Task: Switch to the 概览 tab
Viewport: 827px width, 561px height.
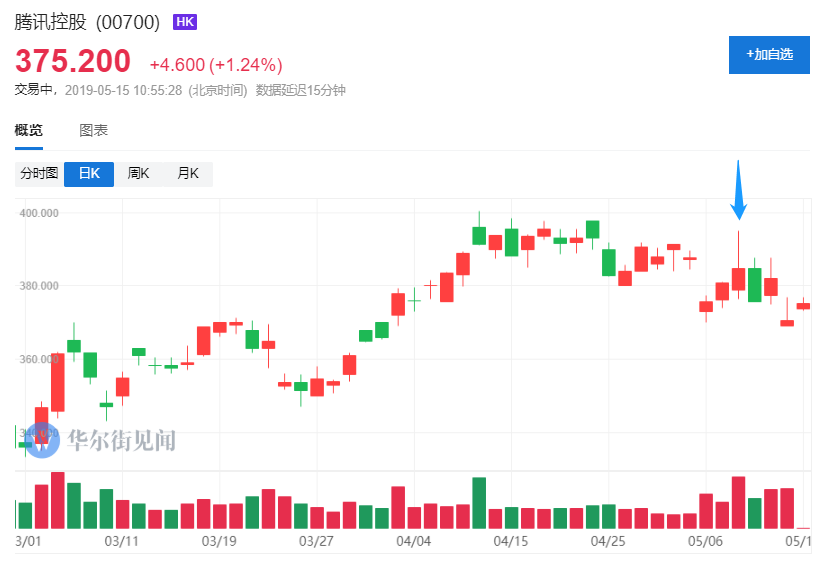Action: [x=28, y=130]
